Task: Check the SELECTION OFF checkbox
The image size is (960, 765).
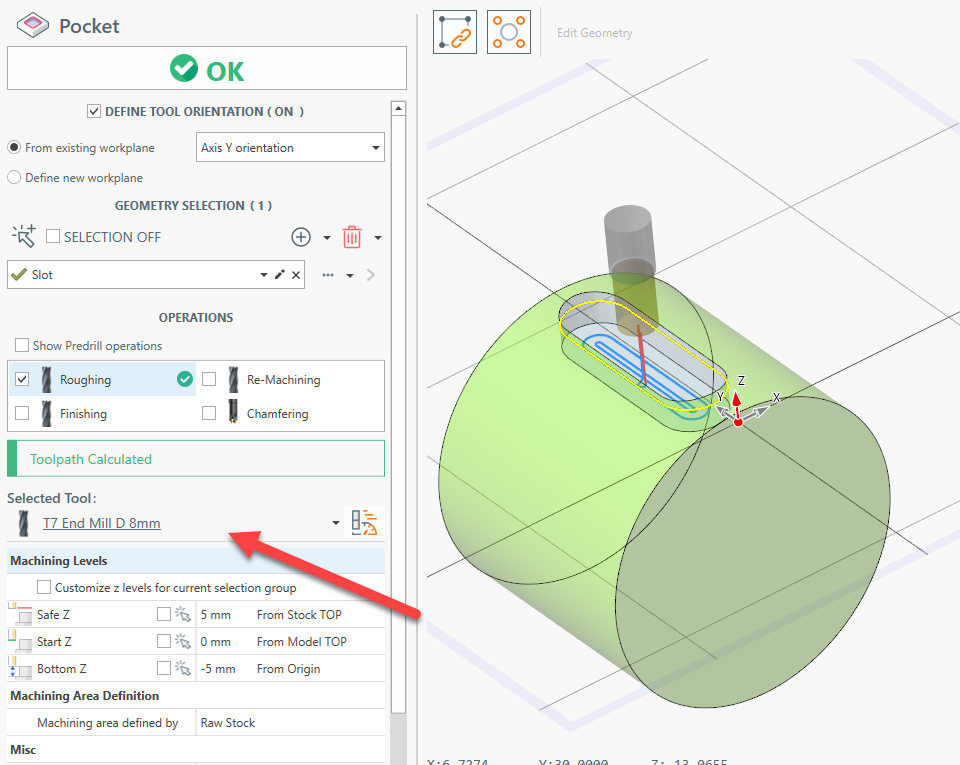Action: [x=53, y=237]
